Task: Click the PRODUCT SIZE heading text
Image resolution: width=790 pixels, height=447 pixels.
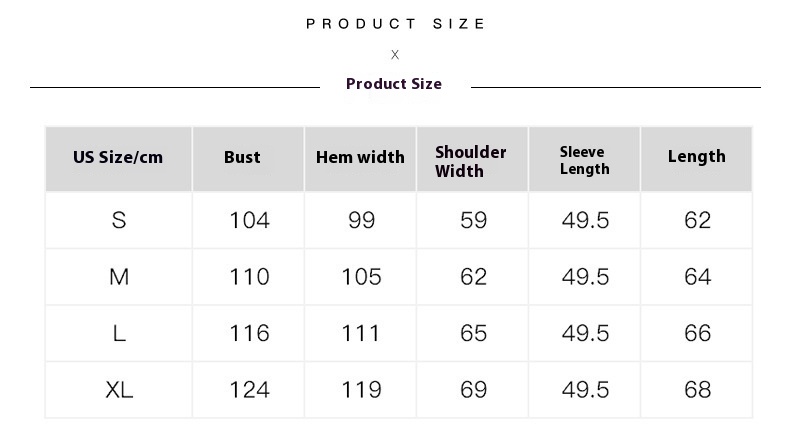Action: pos(396,24)
